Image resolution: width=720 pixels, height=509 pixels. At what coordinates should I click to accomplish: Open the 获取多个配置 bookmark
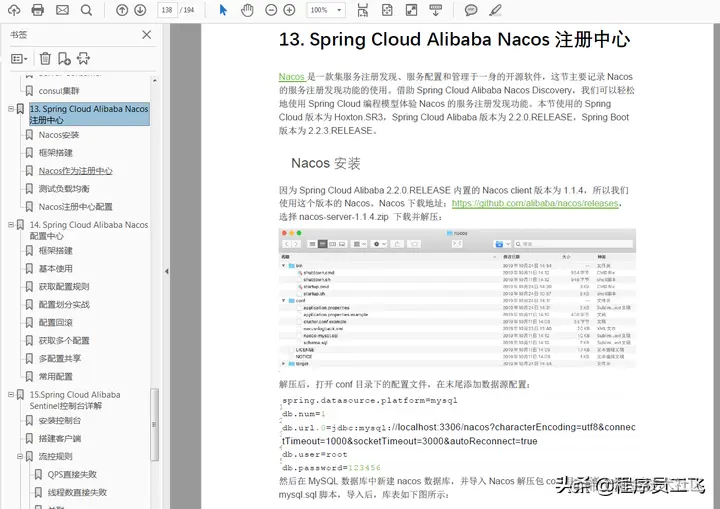[x=64, y=340]
